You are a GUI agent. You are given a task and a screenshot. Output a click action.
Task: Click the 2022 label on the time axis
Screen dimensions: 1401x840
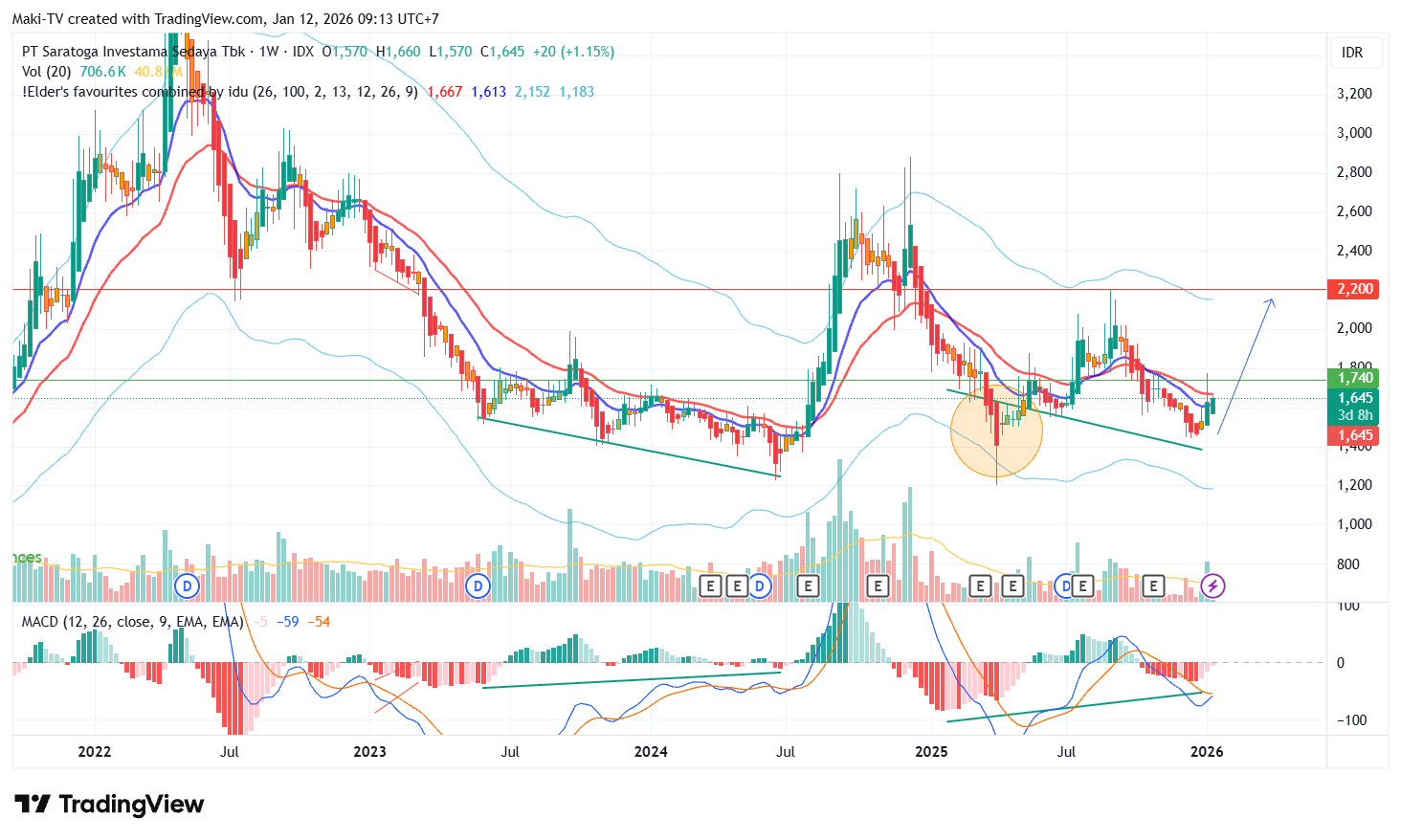(94, 752)
